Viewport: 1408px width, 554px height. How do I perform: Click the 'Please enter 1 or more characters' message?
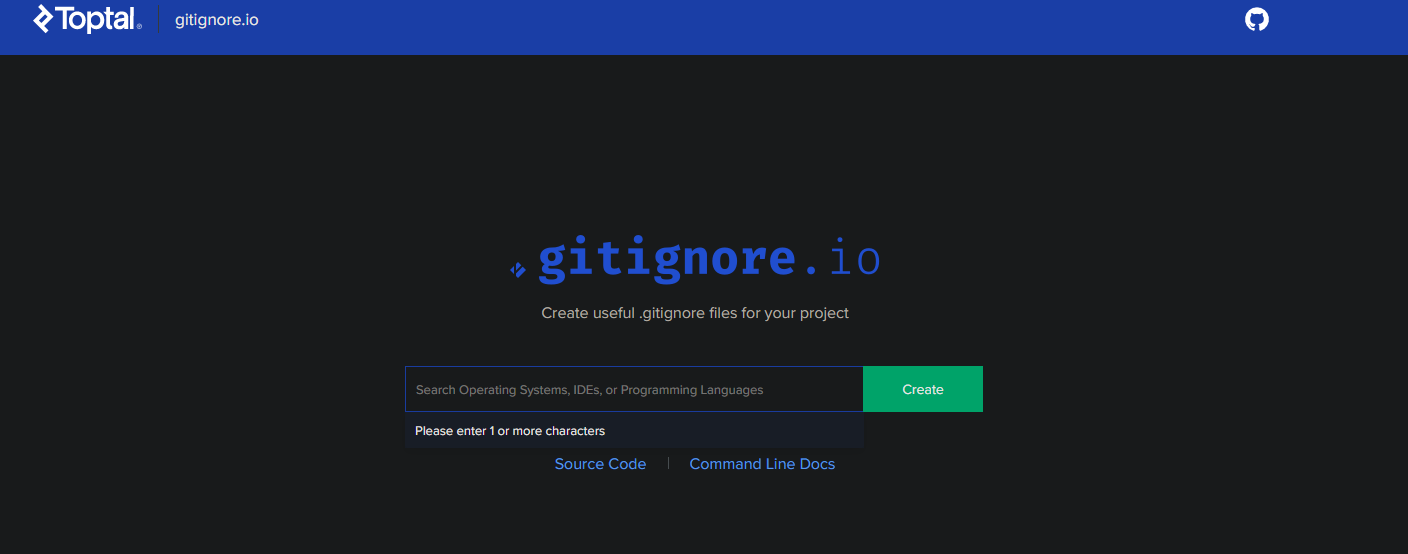(x=510, y=431)
